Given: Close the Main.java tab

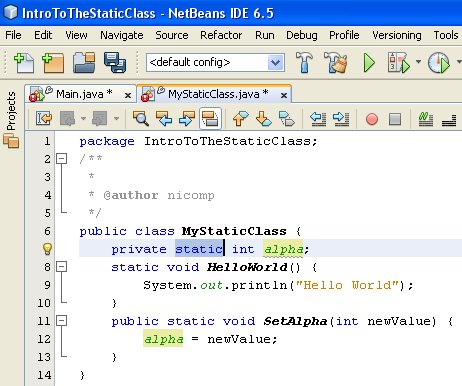Looking at the screenshot, I should (x=128, y=96).
